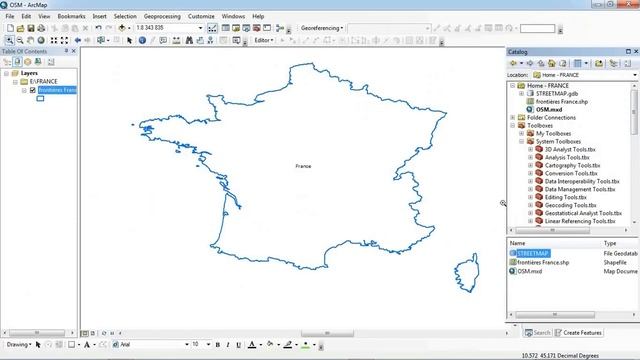The image size is (640, 360).
Task: Open the font name dropdown showing Arial
Action: pyautogui.click(x=187, y=345)
